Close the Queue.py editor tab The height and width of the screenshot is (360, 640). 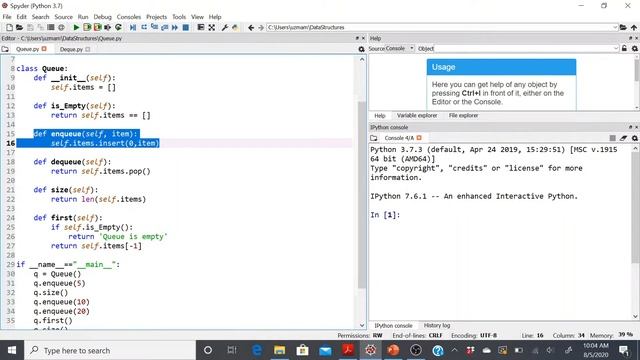(x=44, y=49)
